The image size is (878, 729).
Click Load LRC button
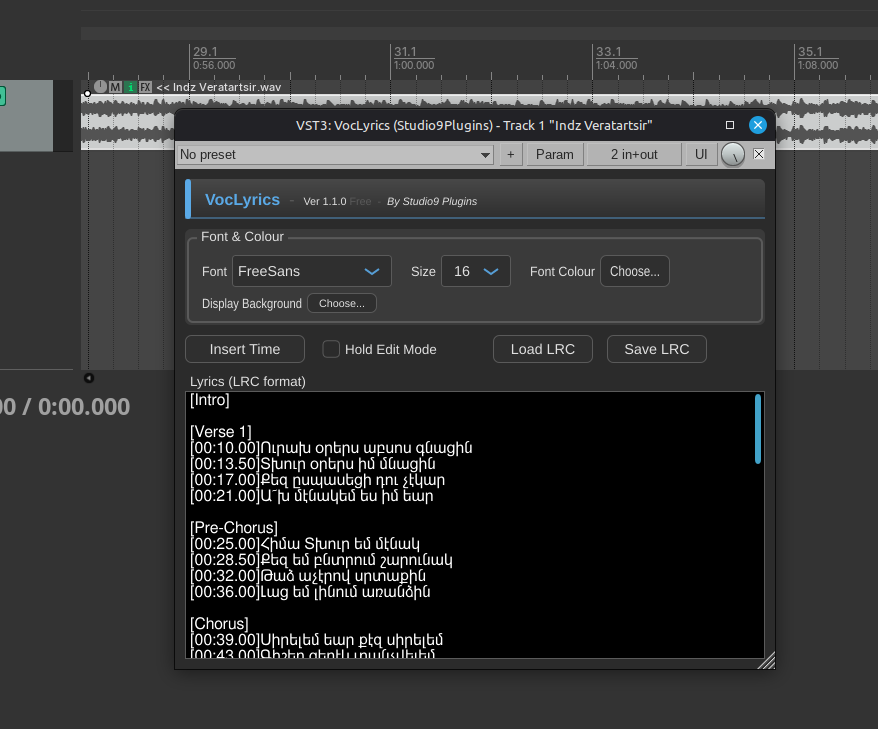(543, 349)
